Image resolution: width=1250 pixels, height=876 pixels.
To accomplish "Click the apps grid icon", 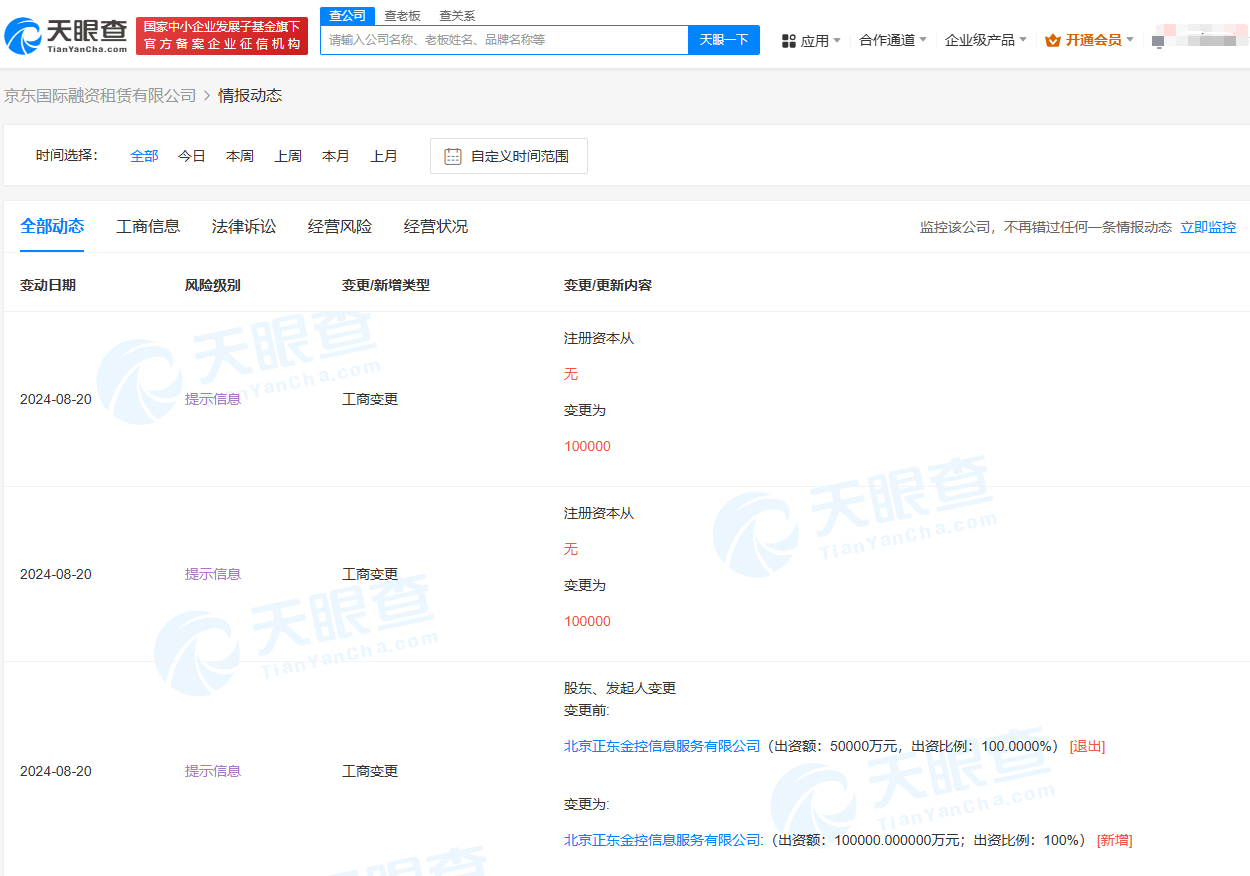I will point(788,41).
